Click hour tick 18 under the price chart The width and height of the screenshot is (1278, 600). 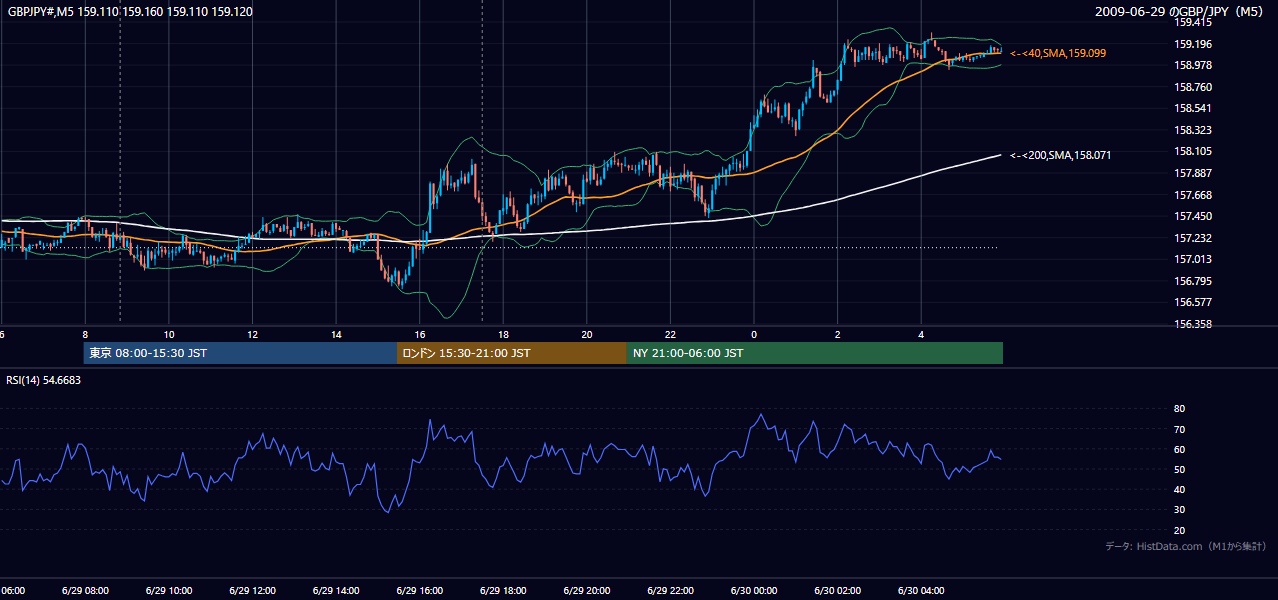pos(503,335)
